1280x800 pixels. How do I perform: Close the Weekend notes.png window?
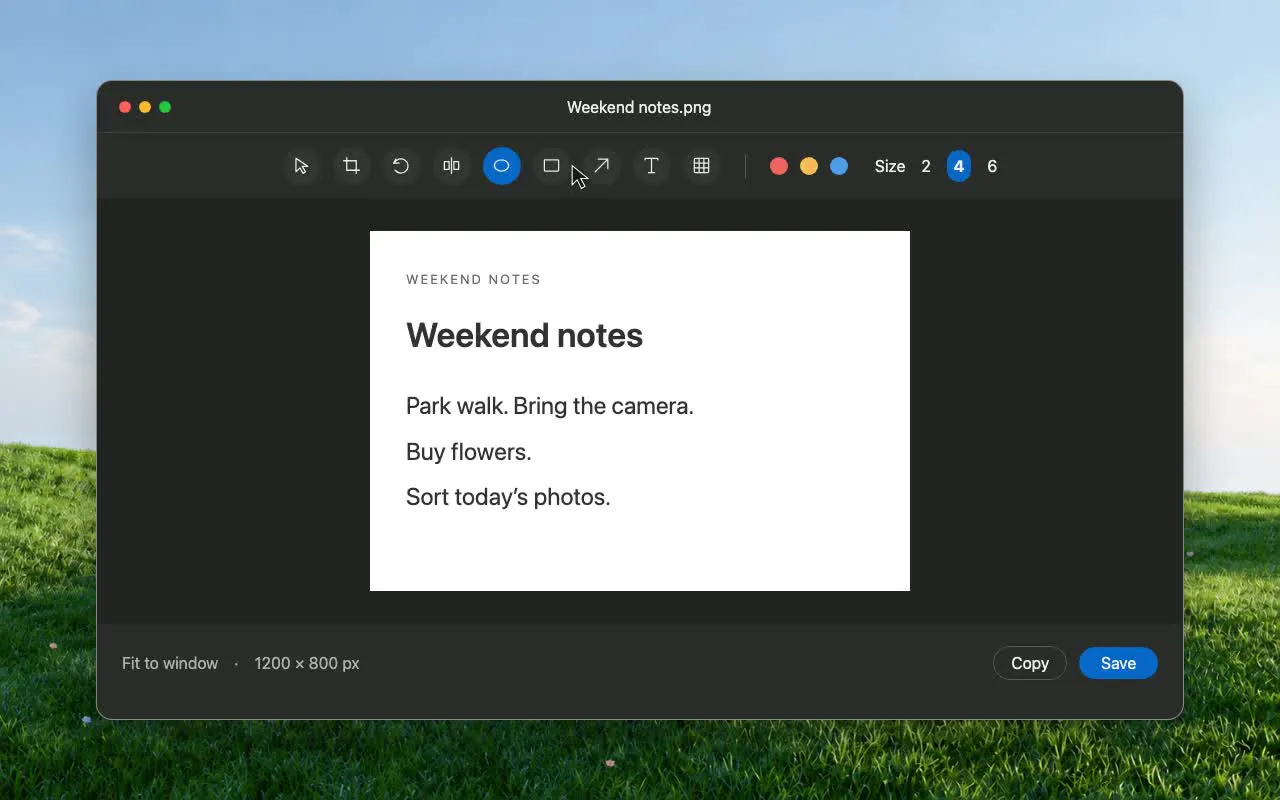coord(125,107)
